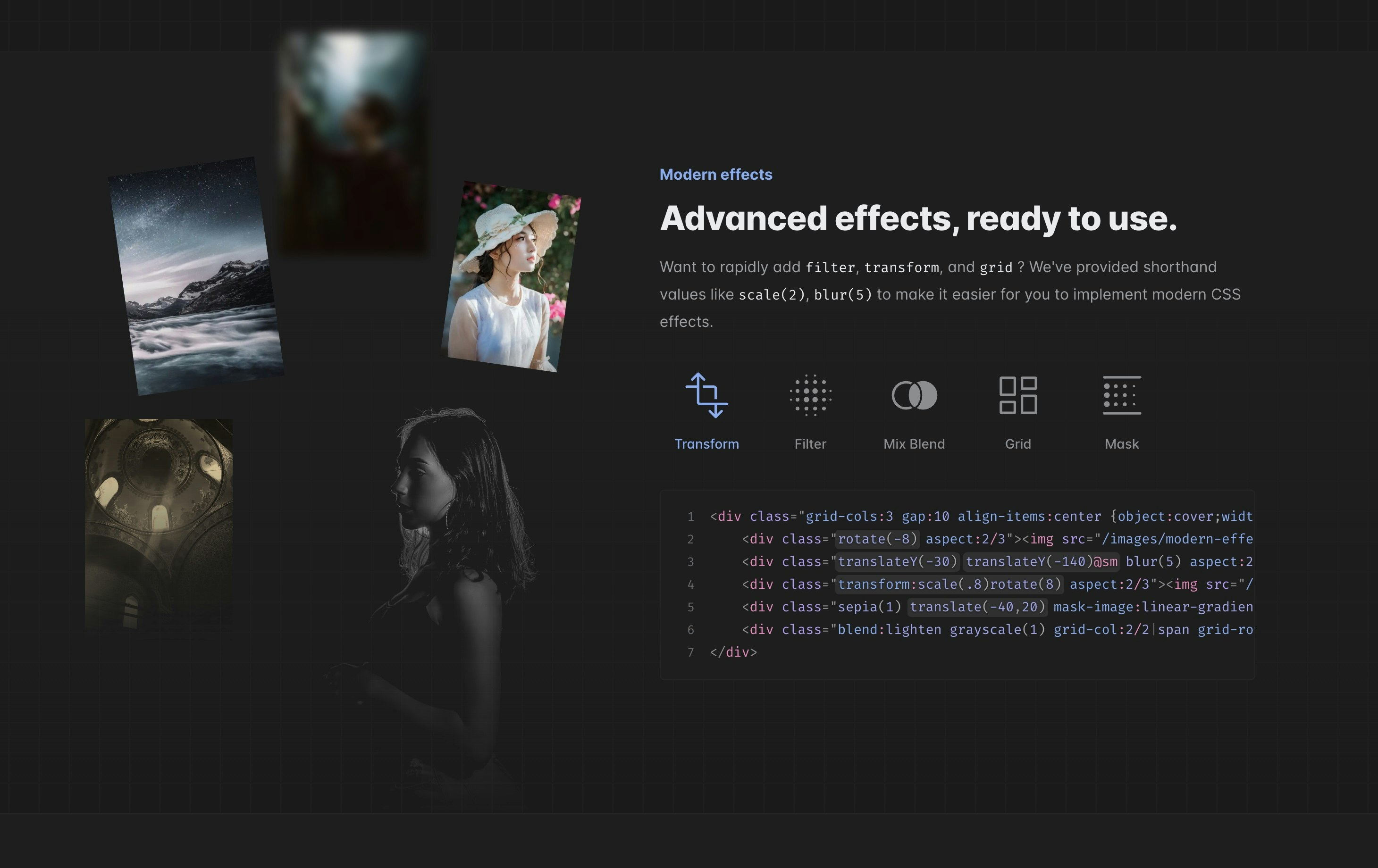Click blur(5) in code line 3
This screenshot has height=868, width=1378.
coord(1154,562)
